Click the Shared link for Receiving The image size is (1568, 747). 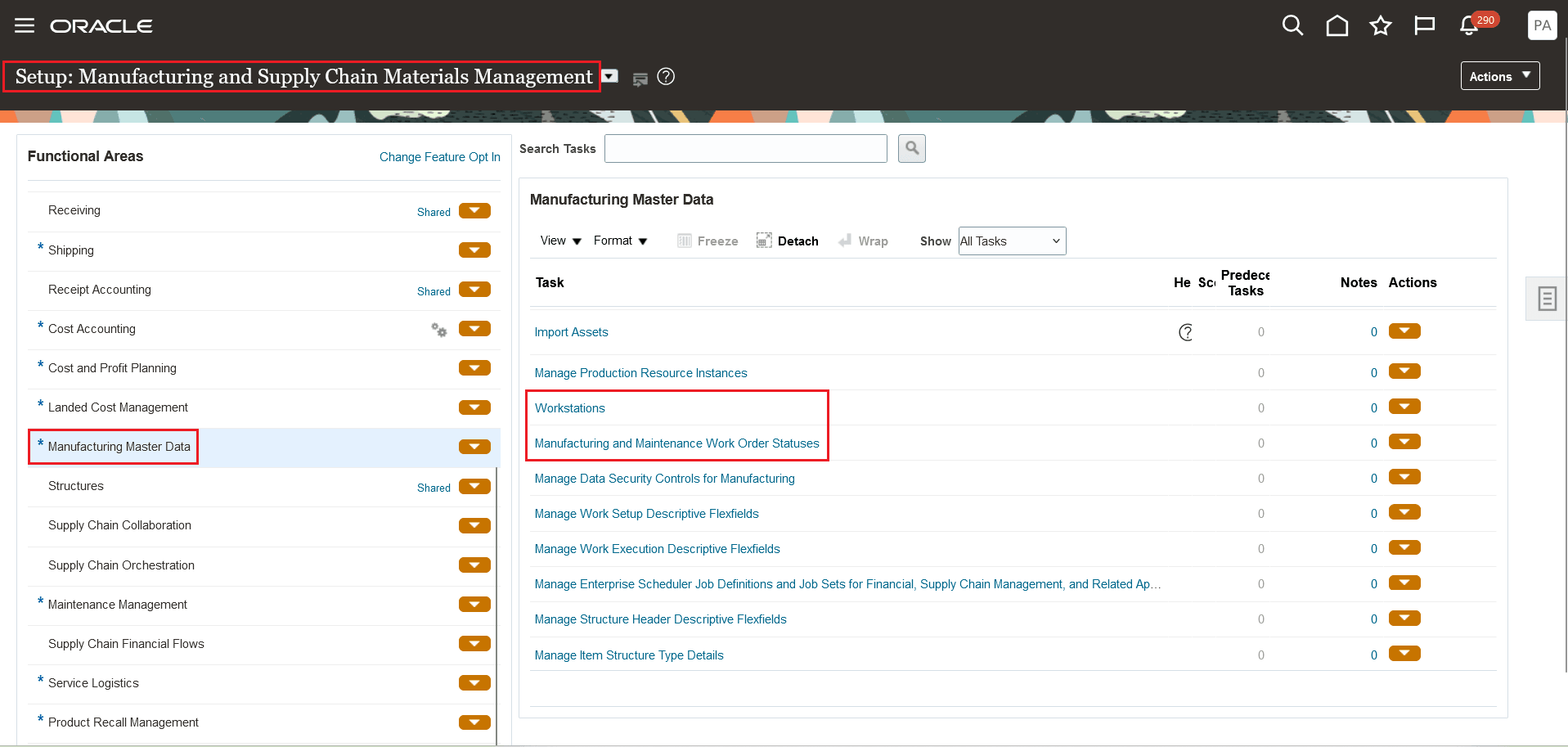(434, 212)
